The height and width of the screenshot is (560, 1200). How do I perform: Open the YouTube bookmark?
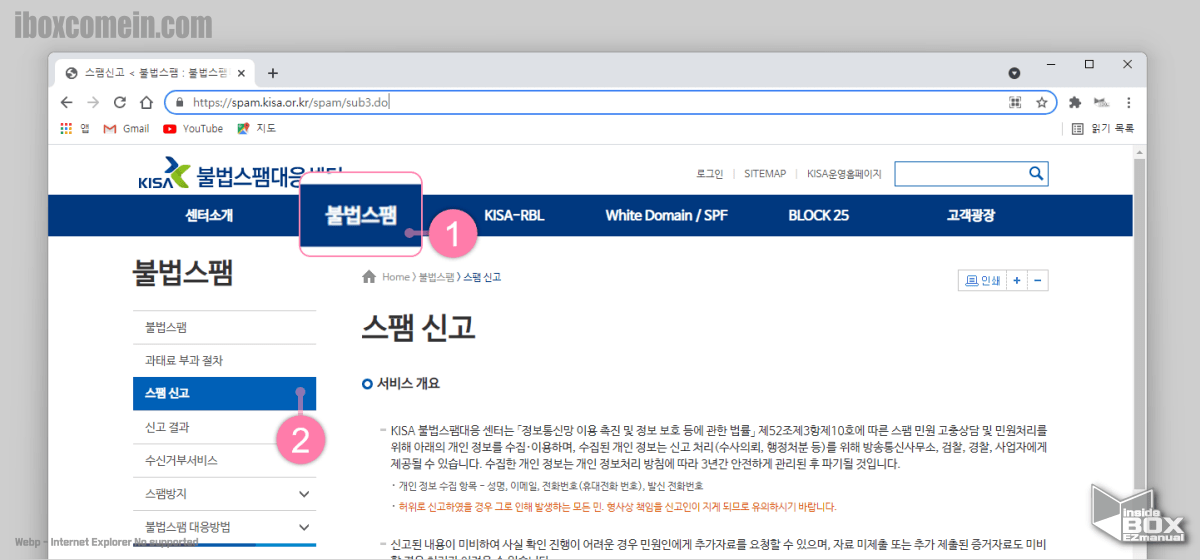point(193,128)
